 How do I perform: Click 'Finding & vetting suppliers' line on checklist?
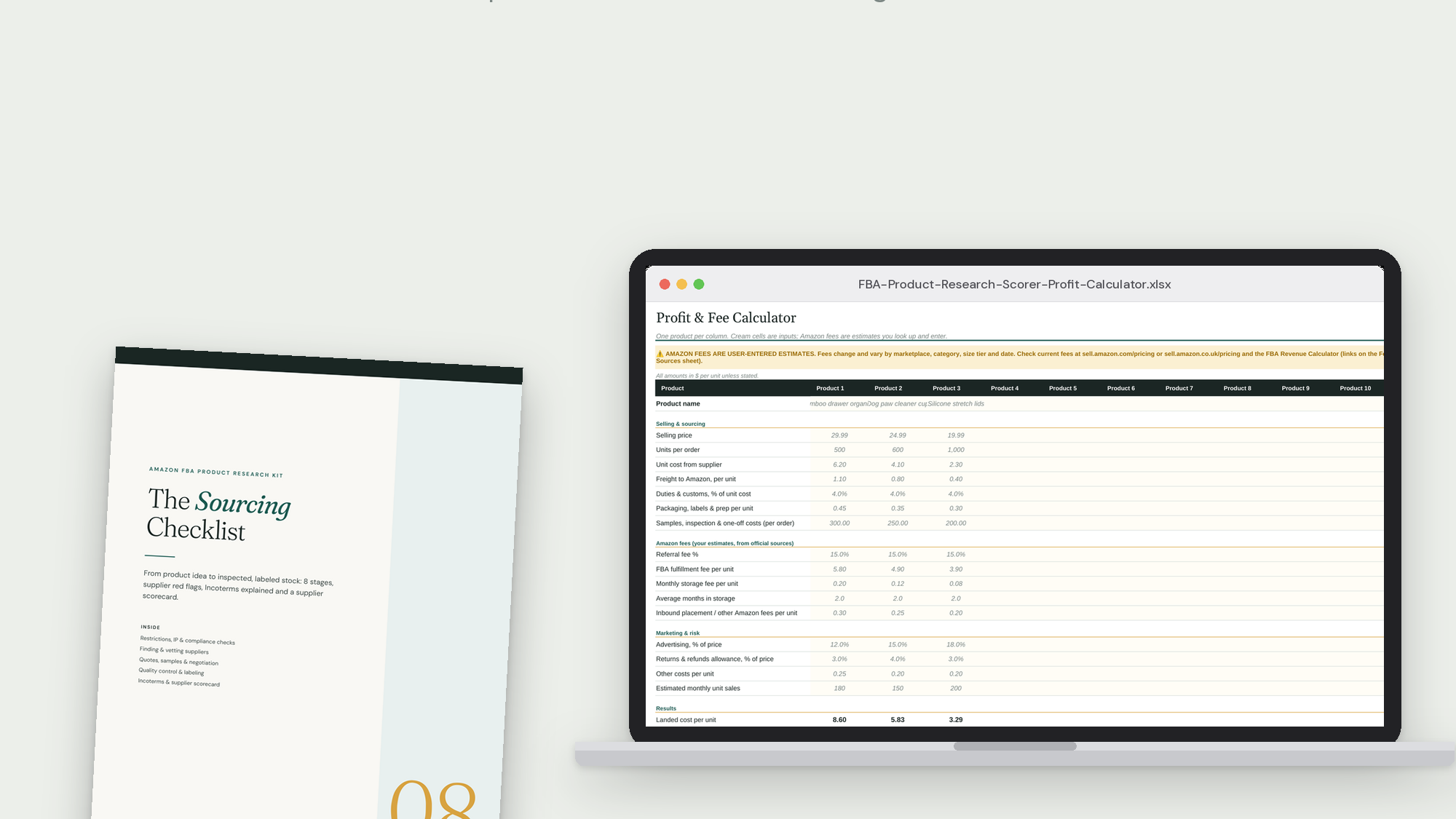[174, 650]
